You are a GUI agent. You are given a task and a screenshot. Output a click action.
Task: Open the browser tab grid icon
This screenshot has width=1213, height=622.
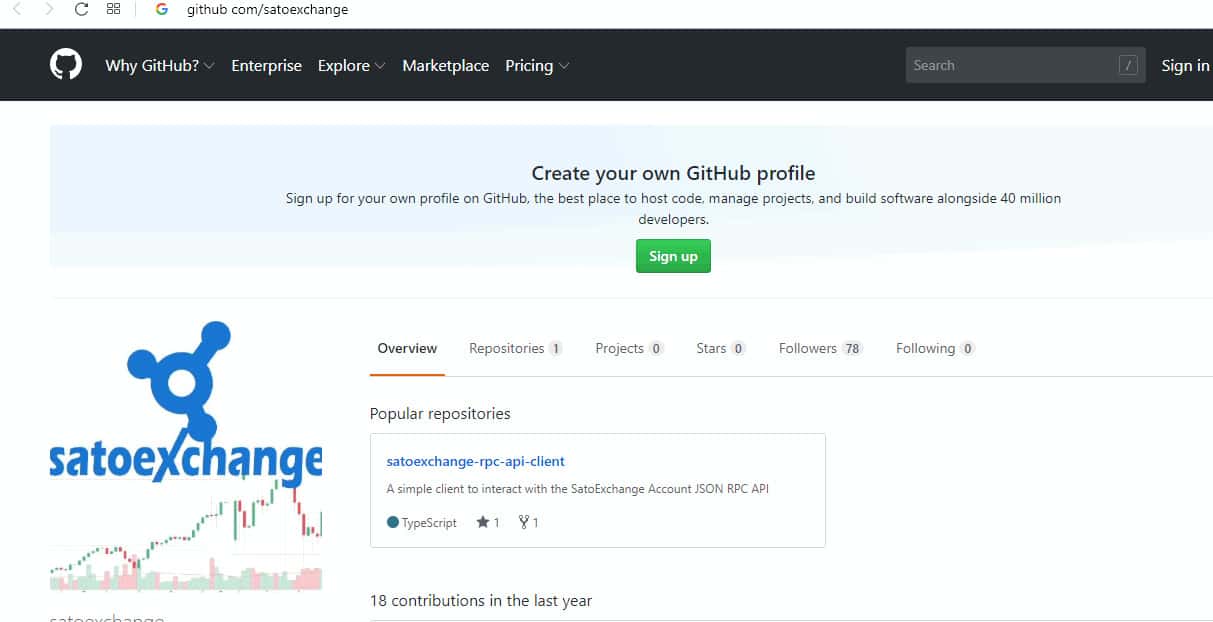tap(113, 10)
